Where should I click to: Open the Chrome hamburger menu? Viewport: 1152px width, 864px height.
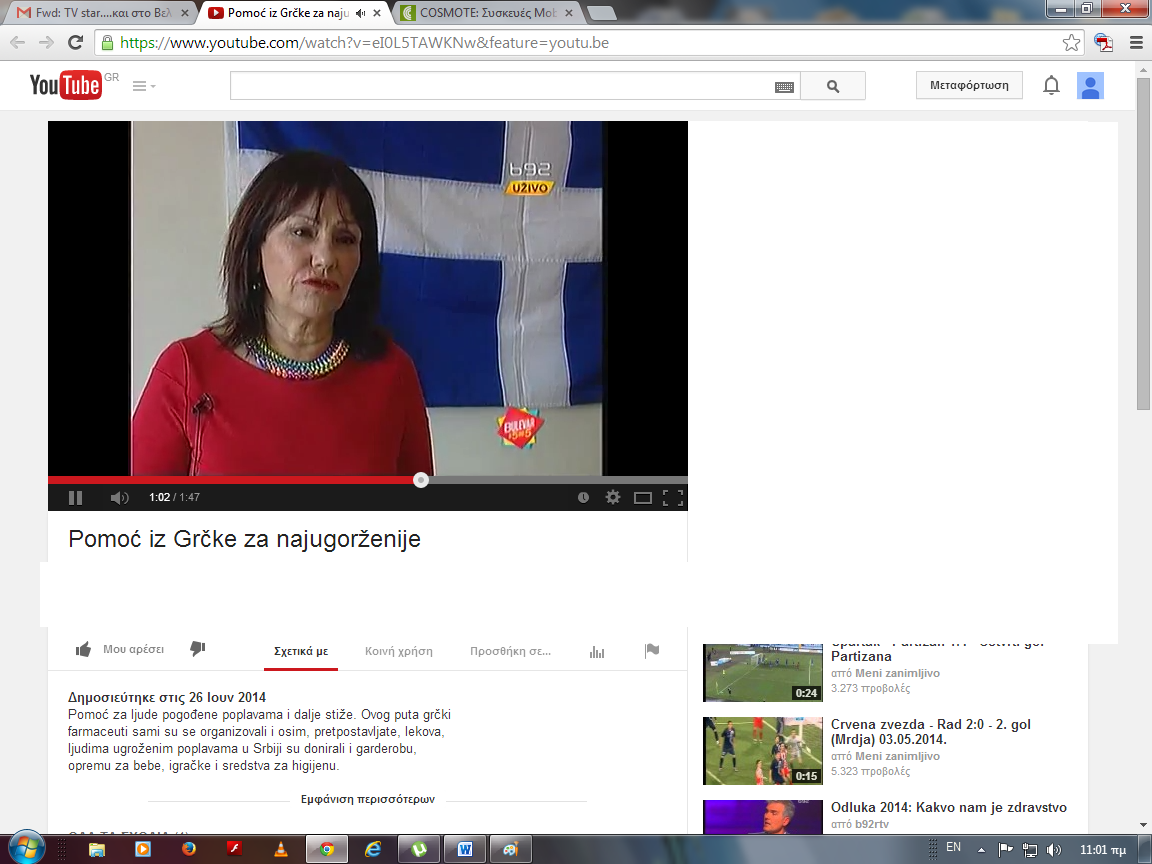1136,43
